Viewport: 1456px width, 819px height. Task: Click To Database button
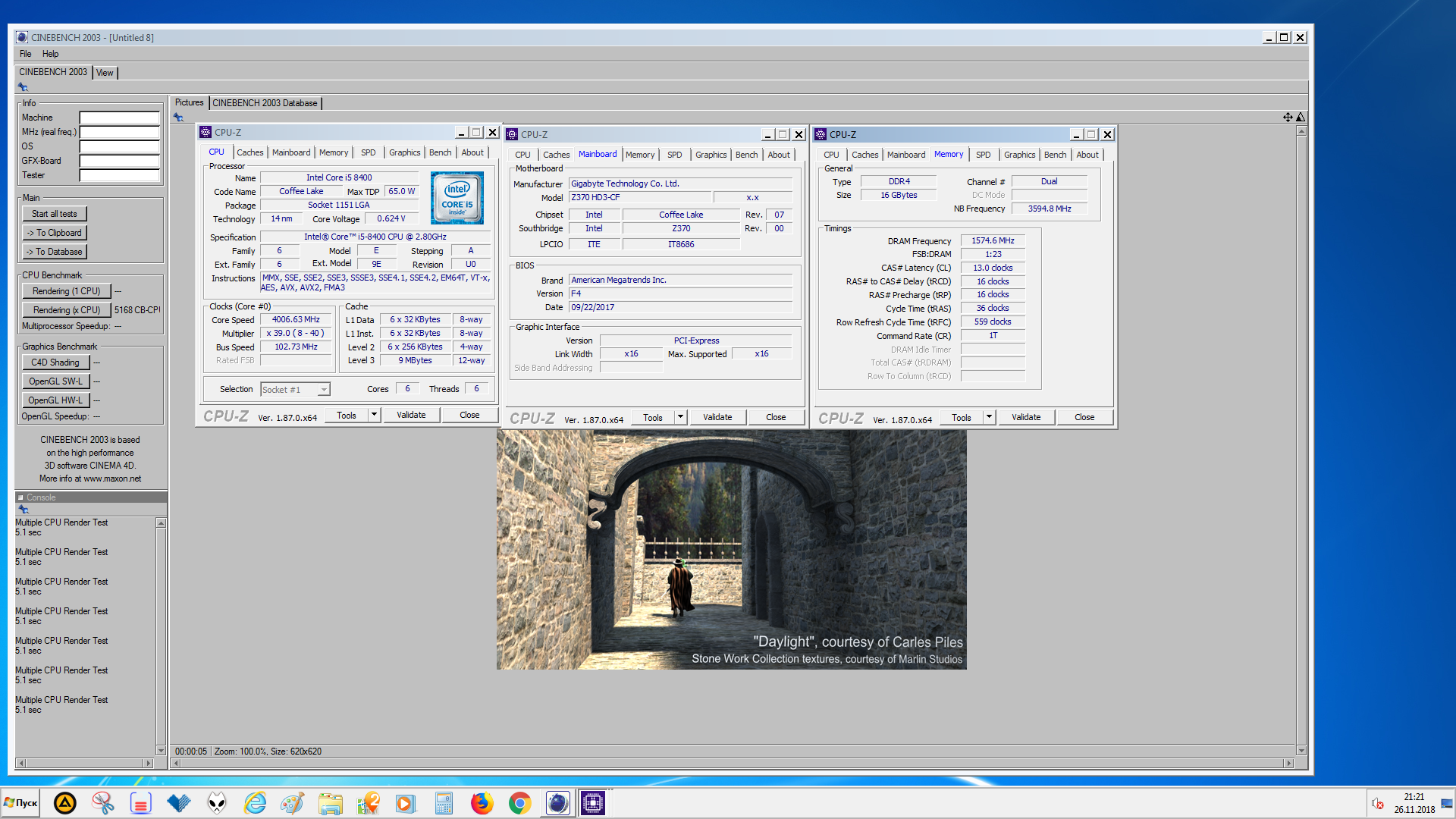(55, 252)
